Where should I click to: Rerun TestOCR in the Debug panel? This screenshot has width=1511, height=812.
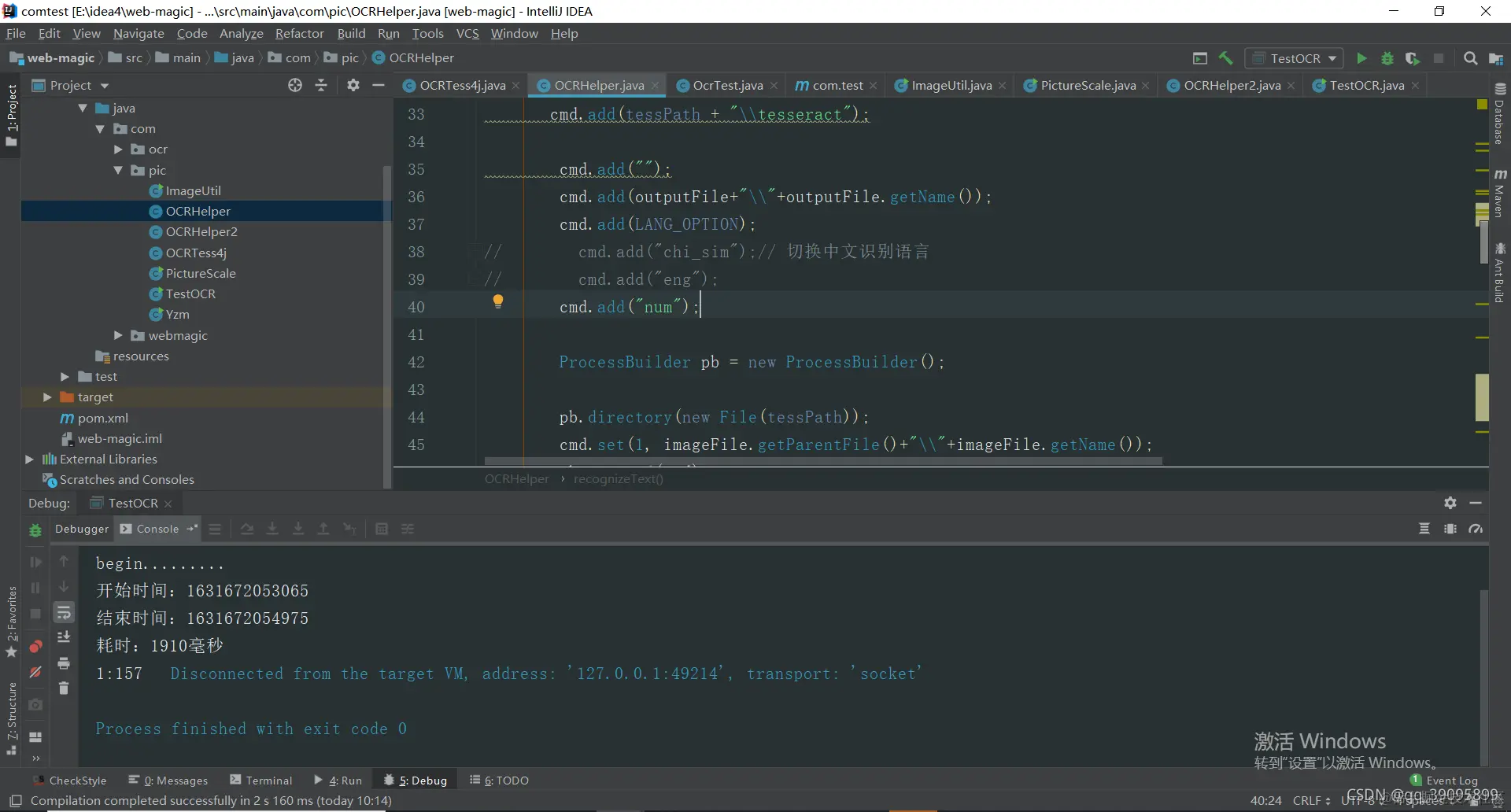[35, 530]
